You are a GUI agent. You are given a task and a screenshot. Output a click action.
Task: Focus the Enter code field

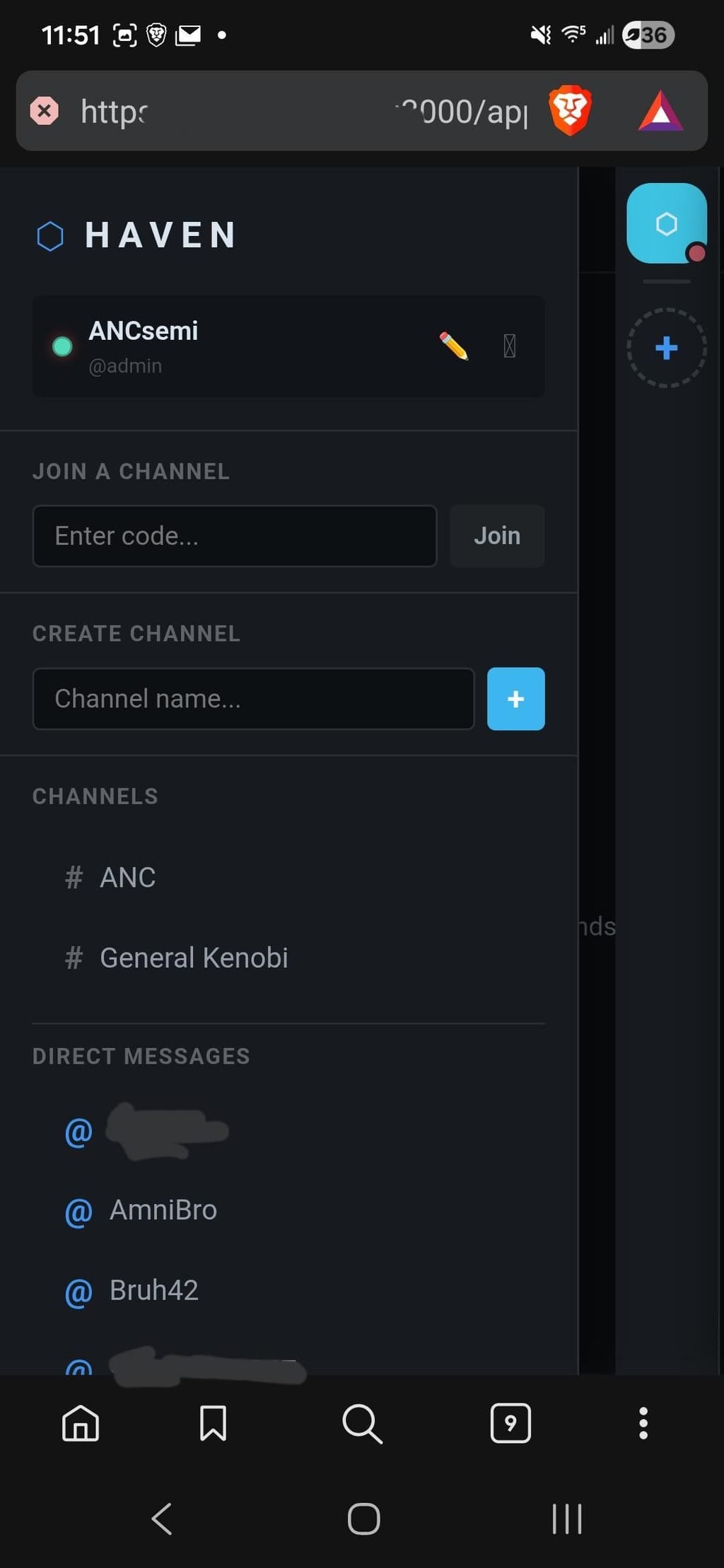235,536
